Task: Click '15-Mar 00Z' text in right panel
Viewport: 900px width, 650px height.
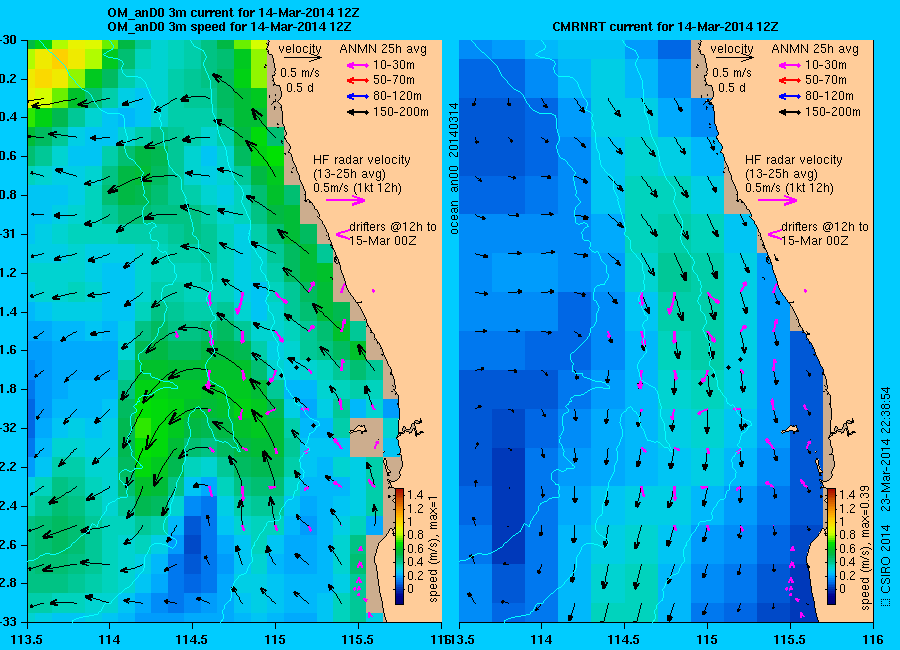Action: [x=814, y=241]
